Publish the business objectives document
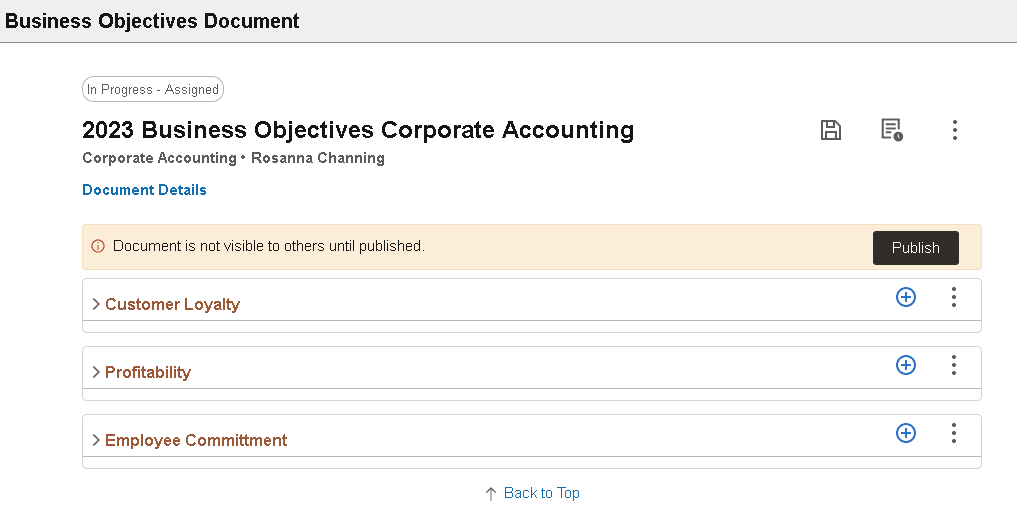 click(915, 248)
